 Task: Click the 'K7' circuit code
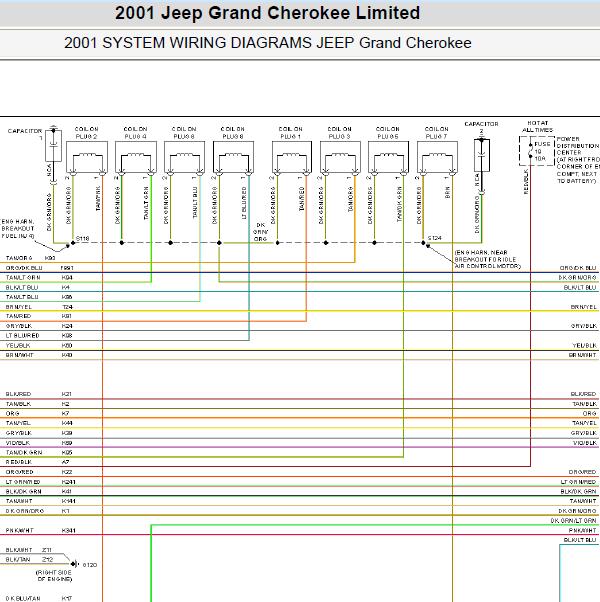(x=65, y=413)
